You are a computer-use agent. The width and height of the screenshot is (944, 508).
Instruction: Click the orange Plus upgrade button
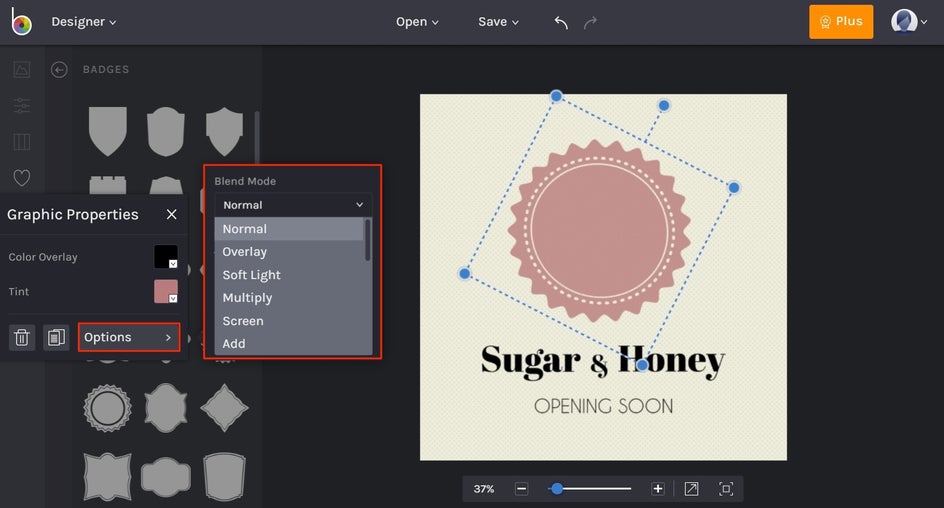click(x=841, y=22)
